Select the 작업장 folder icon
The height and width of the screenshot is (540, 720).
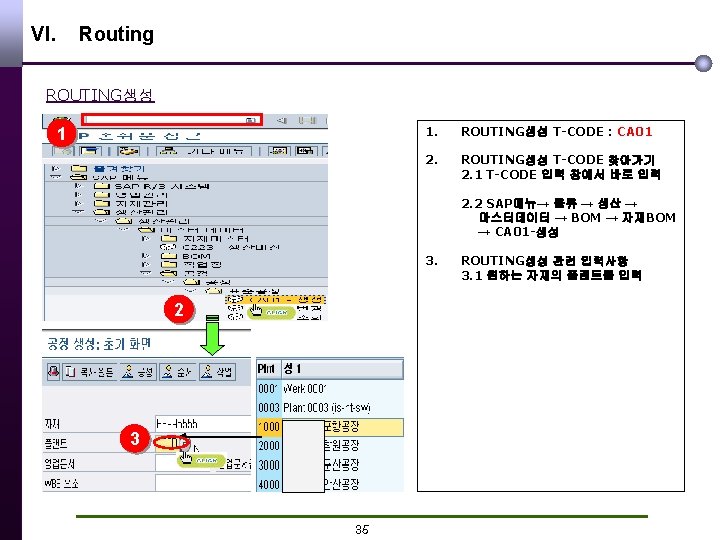[x=169, y=264]
